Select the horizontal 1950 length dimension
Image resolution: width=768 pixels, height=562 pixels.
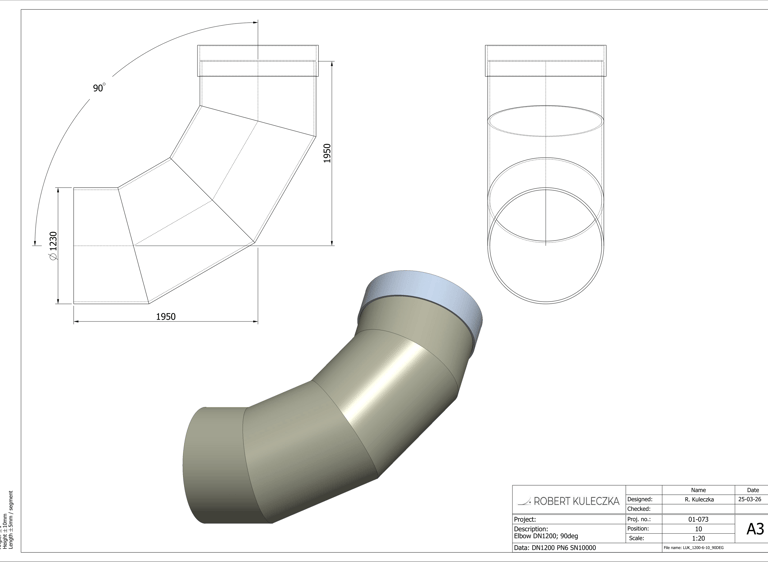[x=166, y=317]
